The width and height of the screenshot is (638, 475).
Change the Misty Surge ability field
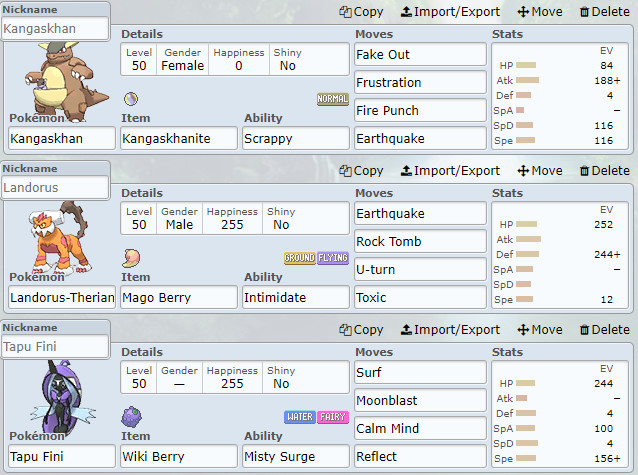(x=296, y=456)
